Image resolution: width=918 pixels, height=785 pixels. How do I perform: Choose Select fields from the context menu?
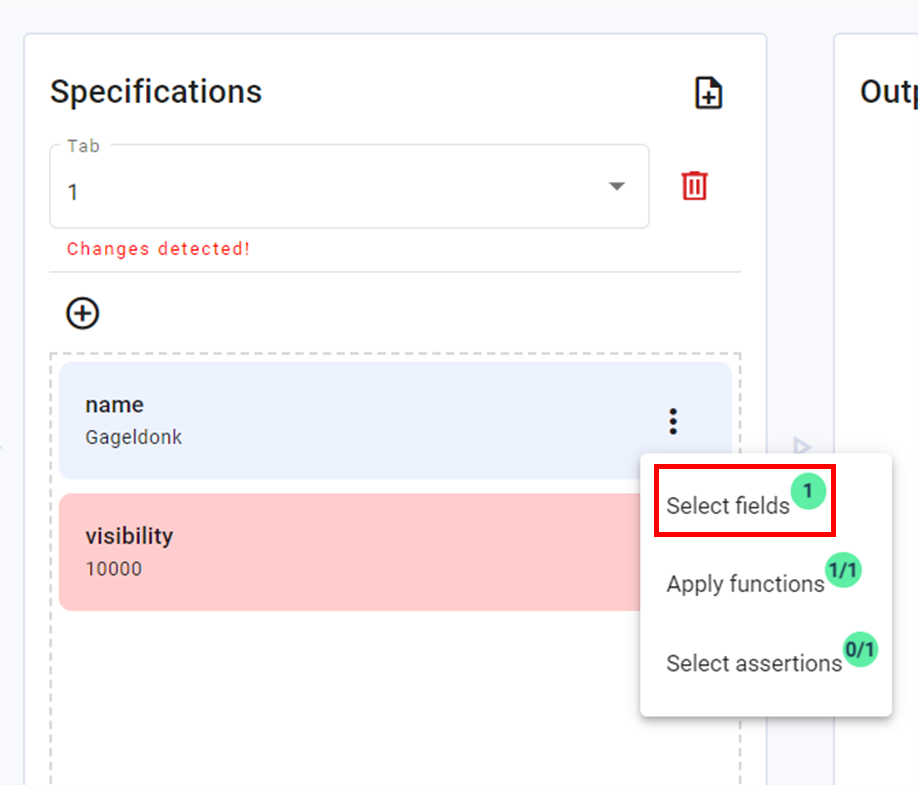click(x=728, y=506)
